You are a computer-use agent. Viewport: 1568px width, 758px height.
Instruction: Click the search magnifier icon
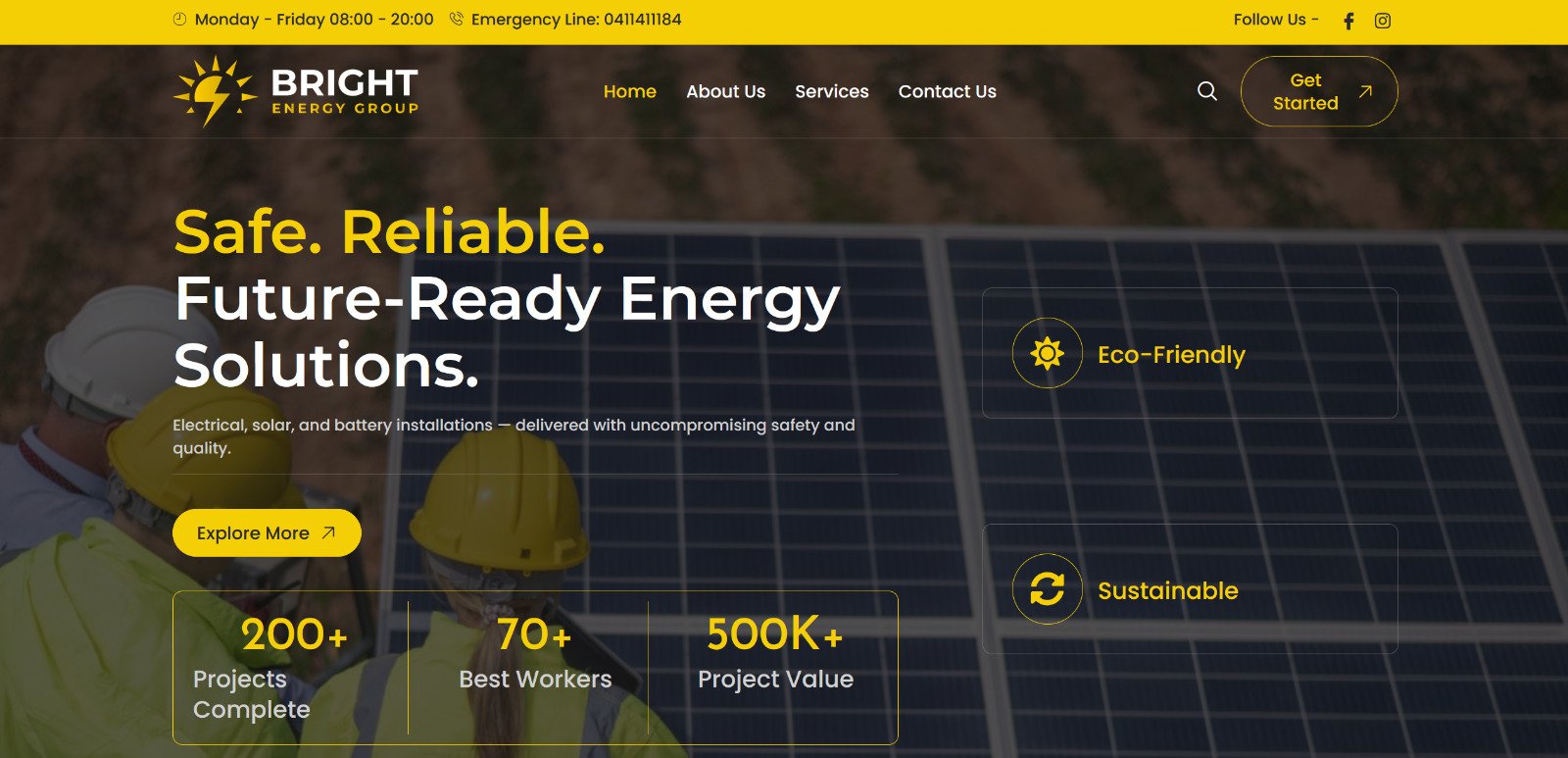click(x=1207, y=91)
